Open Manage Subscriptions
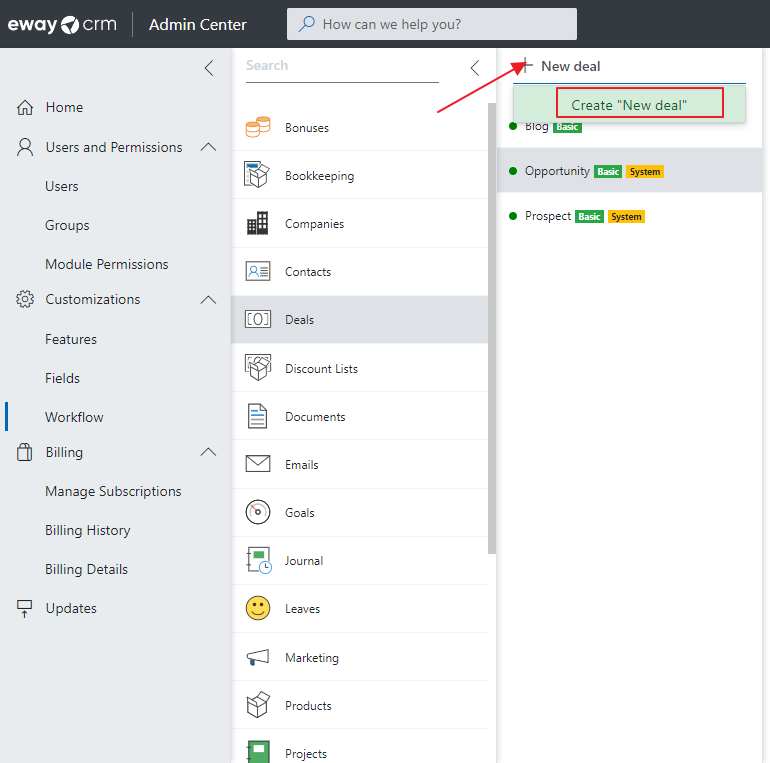The width and height of the screenshot is (770, 763). [115, 491]
